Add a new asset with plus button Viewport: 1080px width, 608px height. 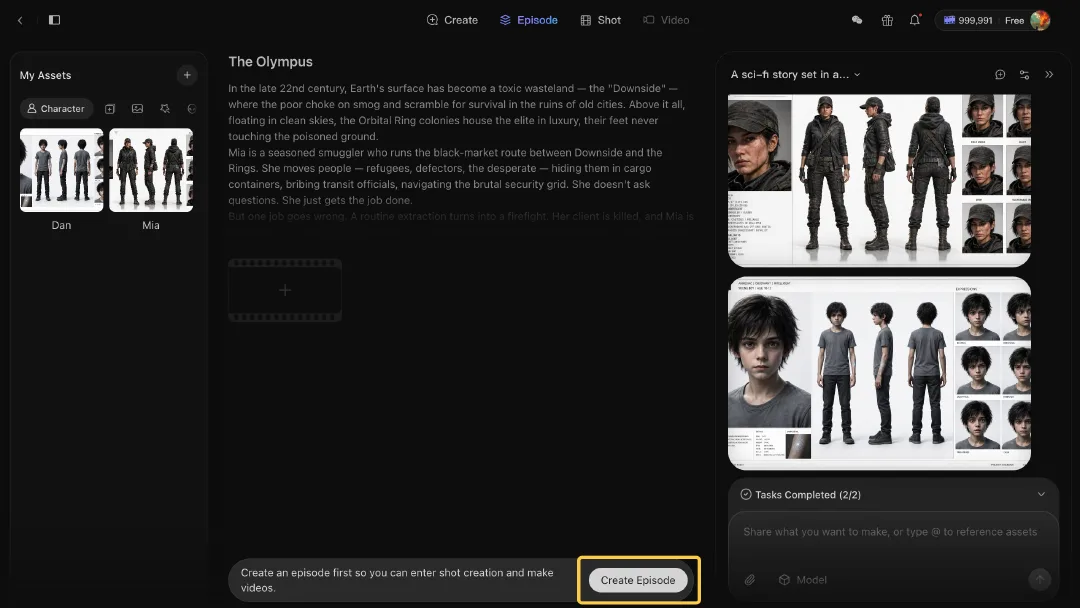pyautogui.click(x=187, y=75)
